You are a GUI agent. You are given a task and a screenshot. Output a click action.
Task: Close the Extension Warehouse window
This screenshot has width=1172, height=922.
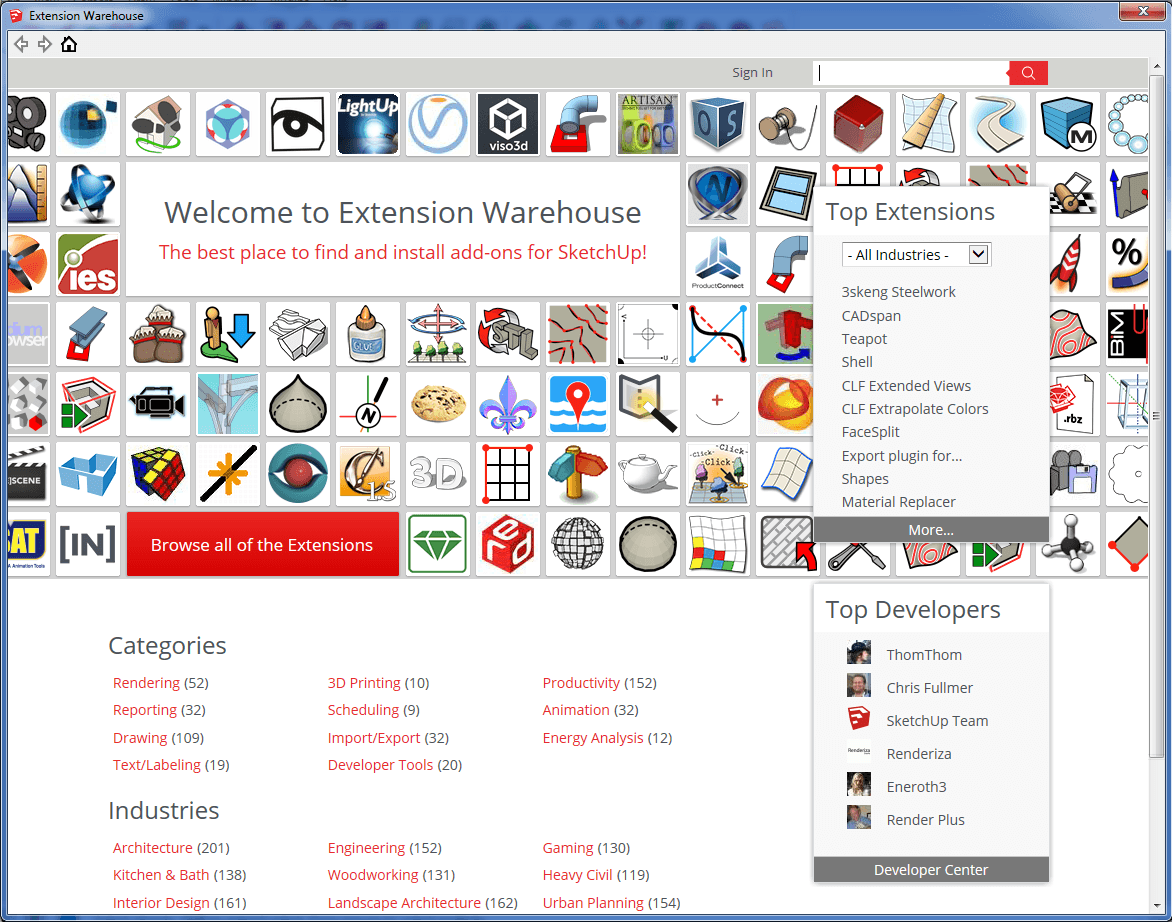pyautogui.click(x=1143, y=10)
